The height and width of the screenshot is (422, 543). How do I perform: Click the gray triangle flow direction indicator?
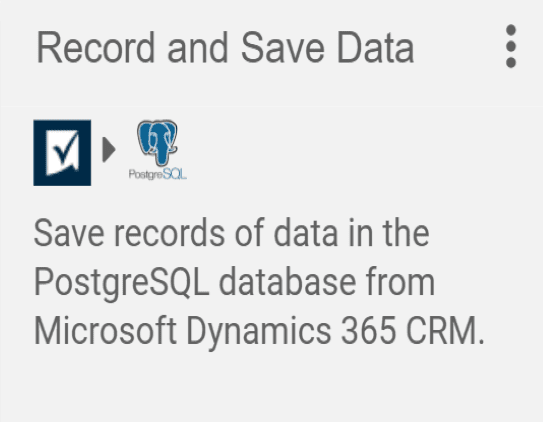(109, 150)
